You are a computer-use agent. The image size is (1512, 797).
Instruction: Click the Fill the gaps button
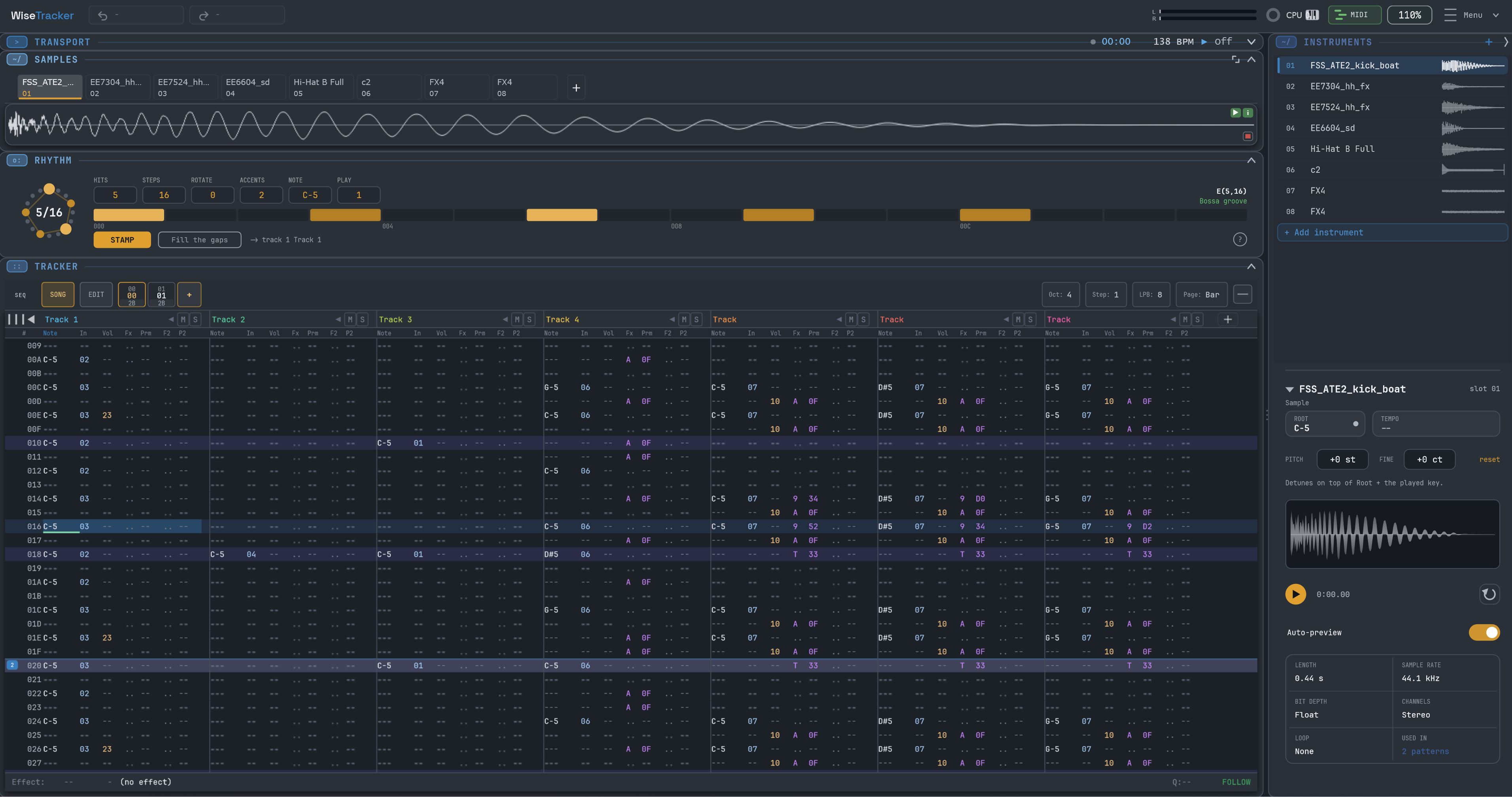200,240
